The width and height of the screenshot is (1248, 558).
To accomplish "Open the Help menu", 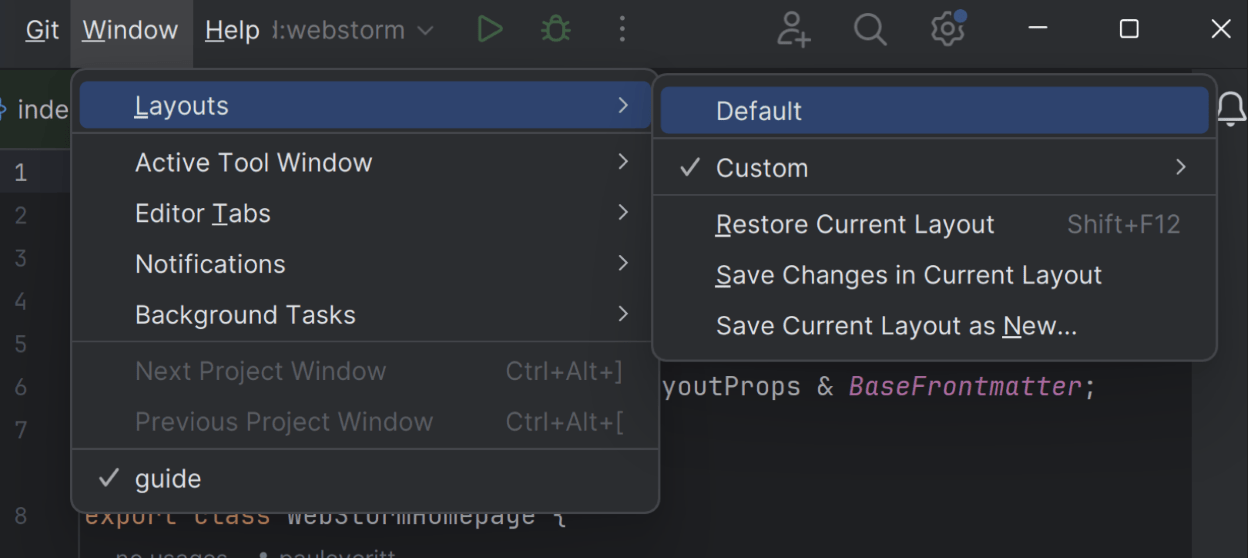I will coord(232,30).
